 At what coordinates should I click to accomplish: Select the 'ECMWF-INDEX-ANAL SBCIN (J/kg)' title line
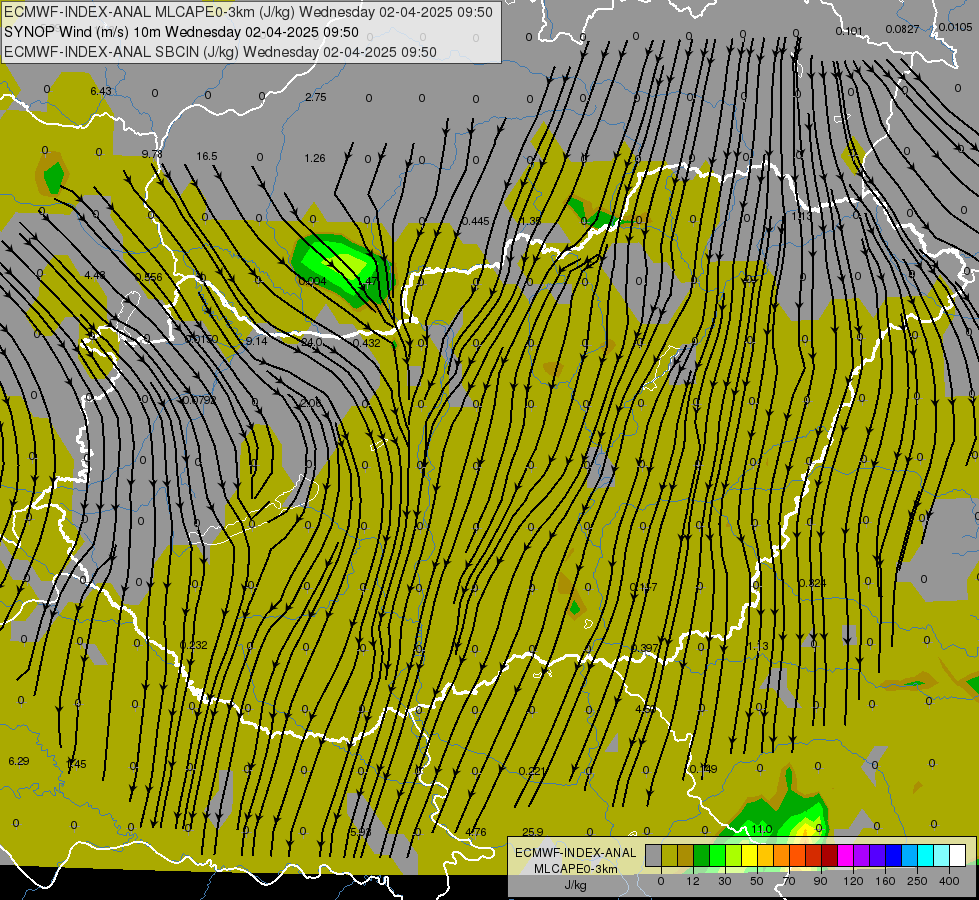220,52
